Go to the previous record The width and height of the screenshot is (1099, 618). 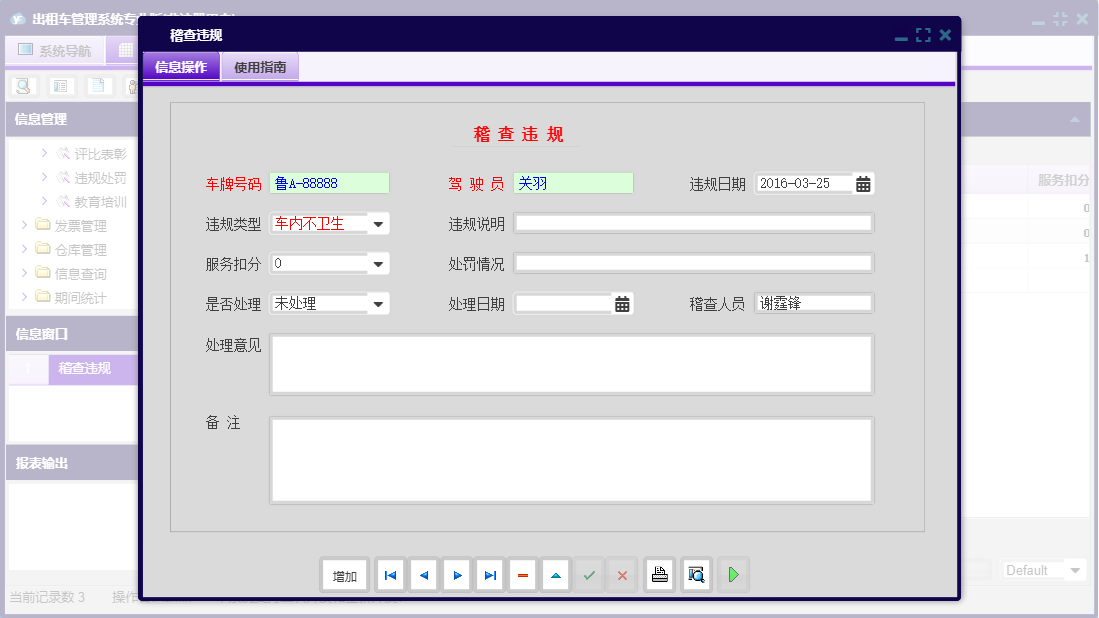(x=423, y=575)
